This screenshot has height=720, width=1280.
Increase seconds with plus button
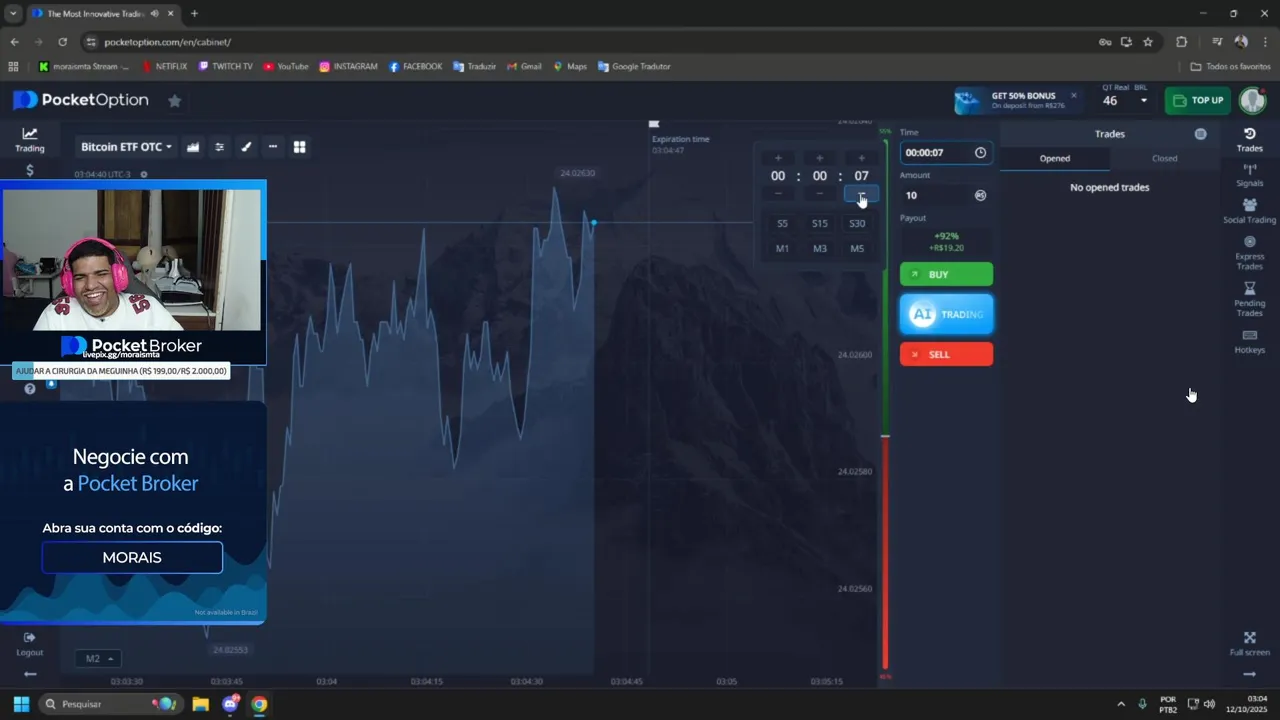(x=861, y=158)
